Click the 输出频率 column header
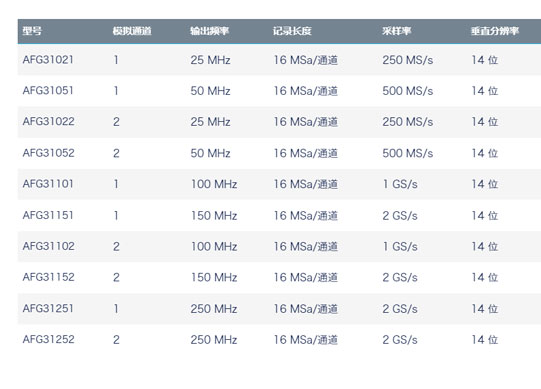This screenshot has width=541, height=389. coord(209,31)
